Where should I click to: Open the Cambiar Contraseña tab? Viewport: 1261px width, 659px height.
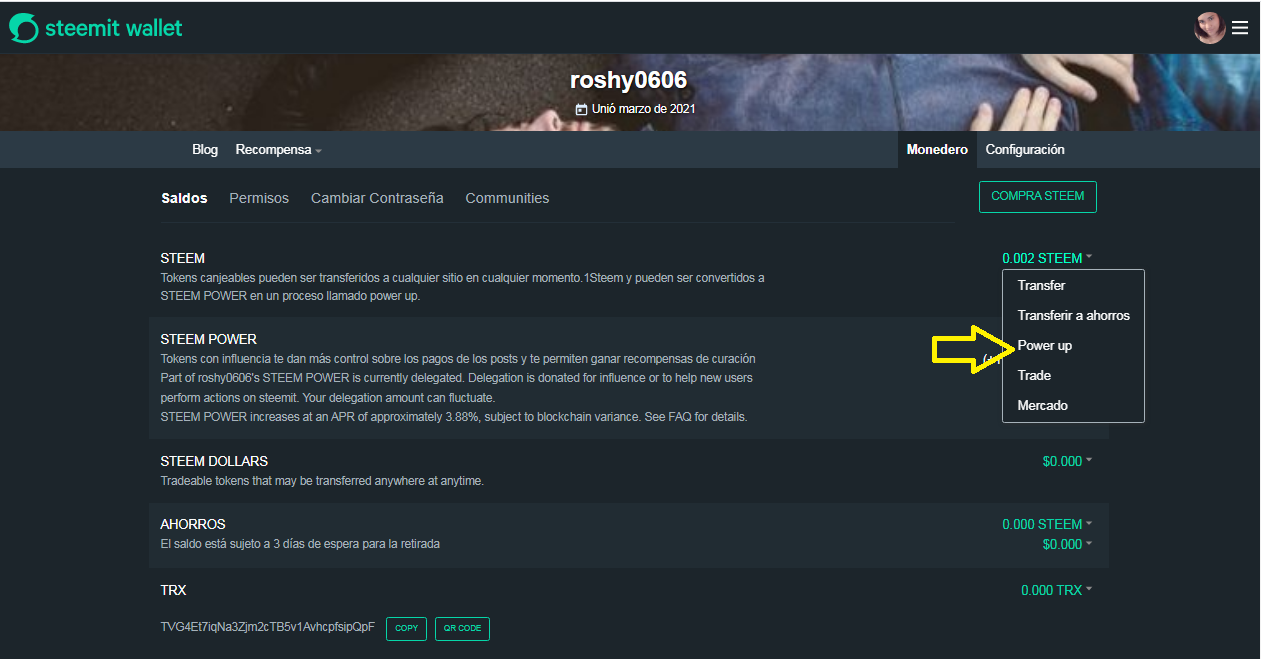pyautogui.click(x=377, y=198)
